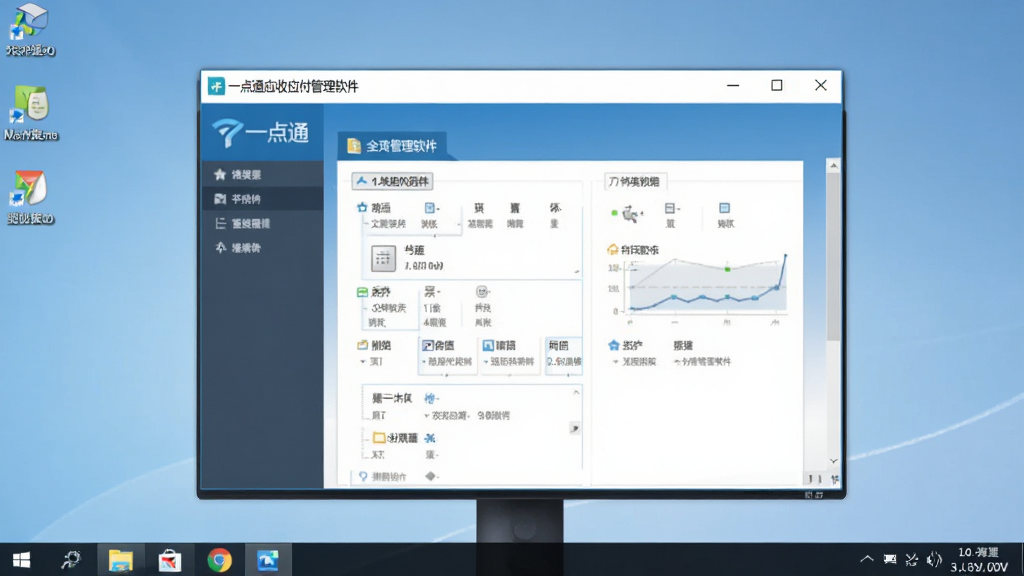
Task: Click the first group header button with the blue icon
Action: (392, 181)
